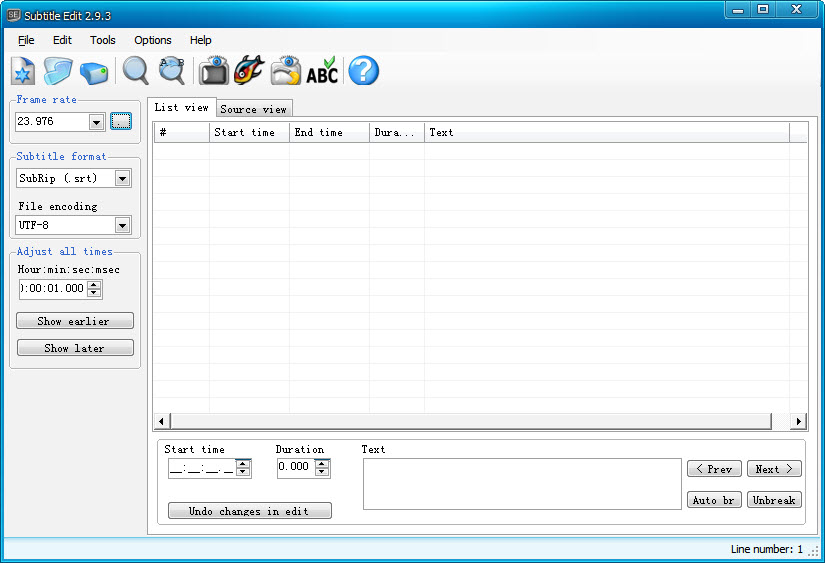This screenshot has height=563, width=825.
Task: Increase Duration with the up spinner
Action: coord(322,464)
